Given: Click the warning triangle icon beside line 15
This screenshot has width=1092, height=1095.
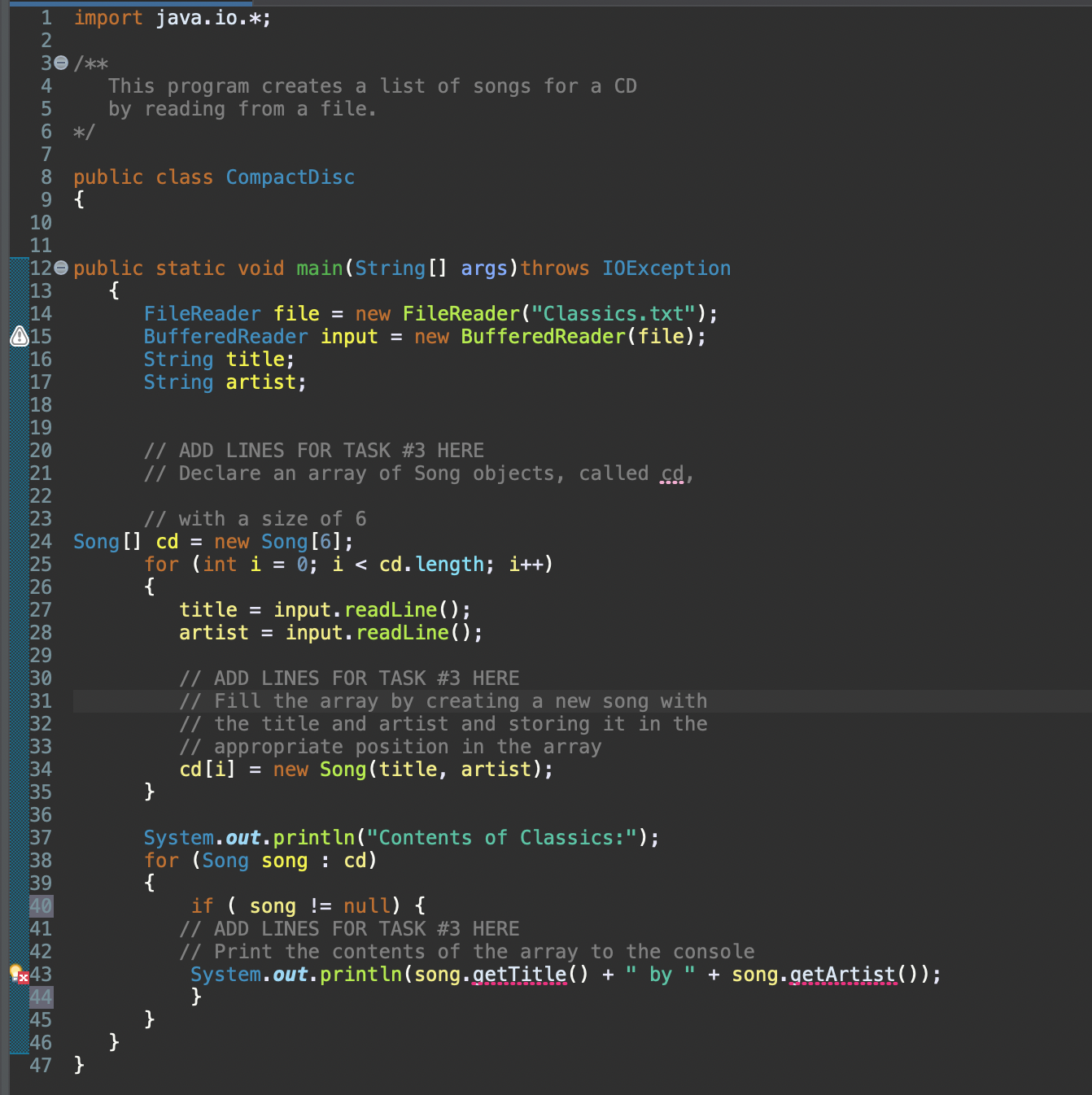Looking at the screenshot, I should (18, 336).
